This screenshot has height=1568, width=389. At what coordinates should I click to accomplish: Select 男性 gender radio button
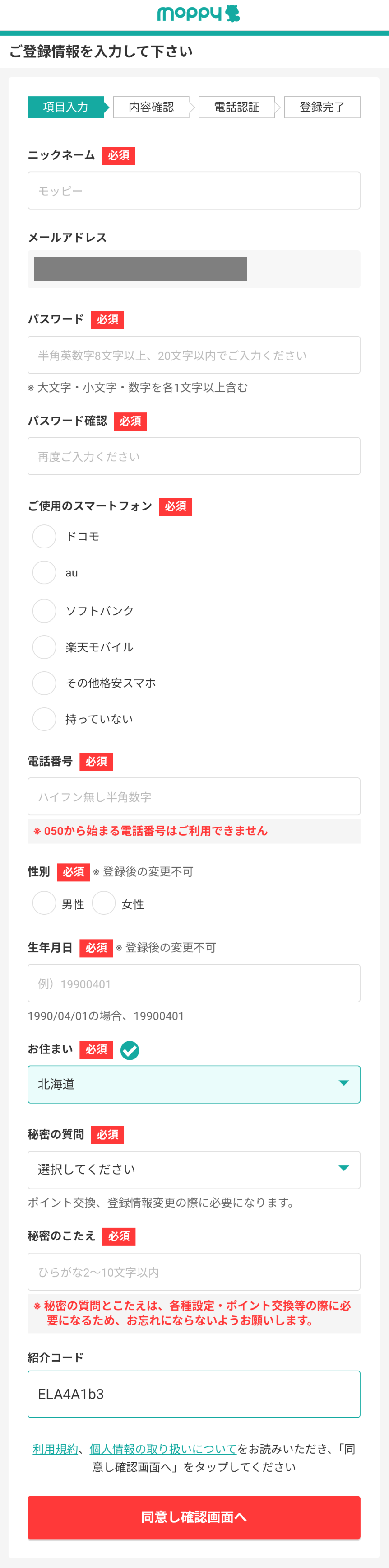pyautogui.click(x=44, y=903)
